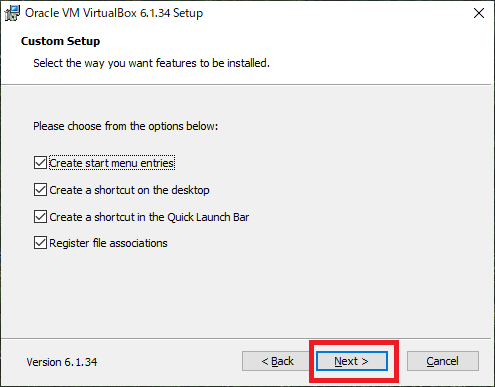Click the 'Oracle VM VirtualBox 6.1.34 Setup' title text
Viewport: 495px width, 387px height.
pyautogui.click(x=114, y=13)
